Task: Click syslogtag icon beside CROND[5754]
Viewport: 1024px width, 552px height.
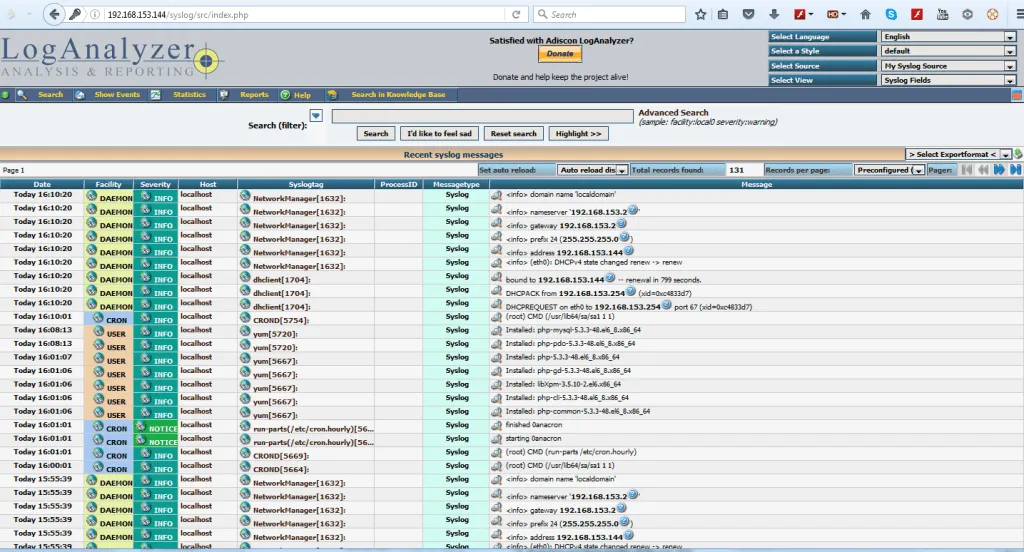Action: pyautogui.click(x=245, y=318)
